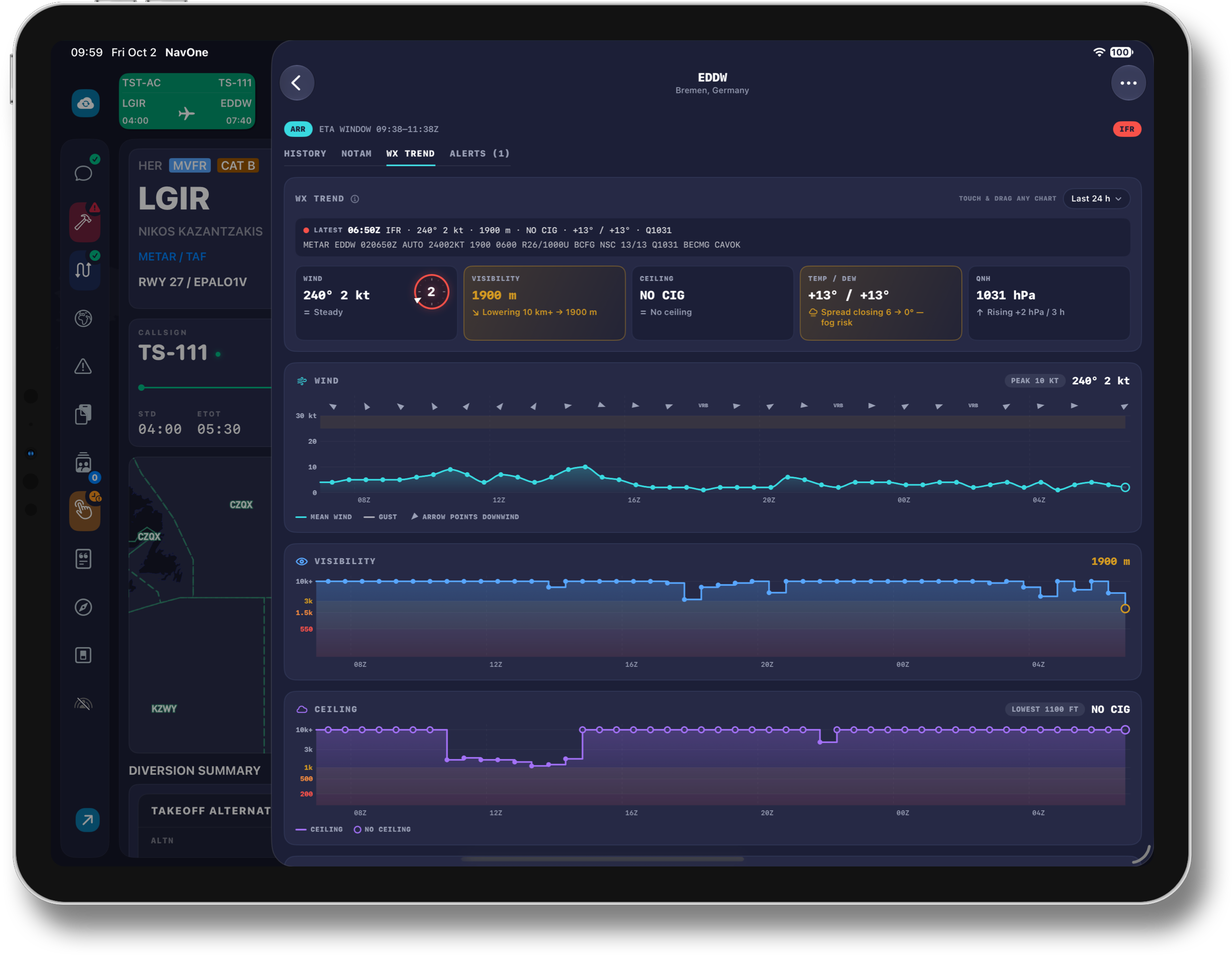Open the ALERTS (1) tab
Screen dimensions: 1232x955
(479, 153)
